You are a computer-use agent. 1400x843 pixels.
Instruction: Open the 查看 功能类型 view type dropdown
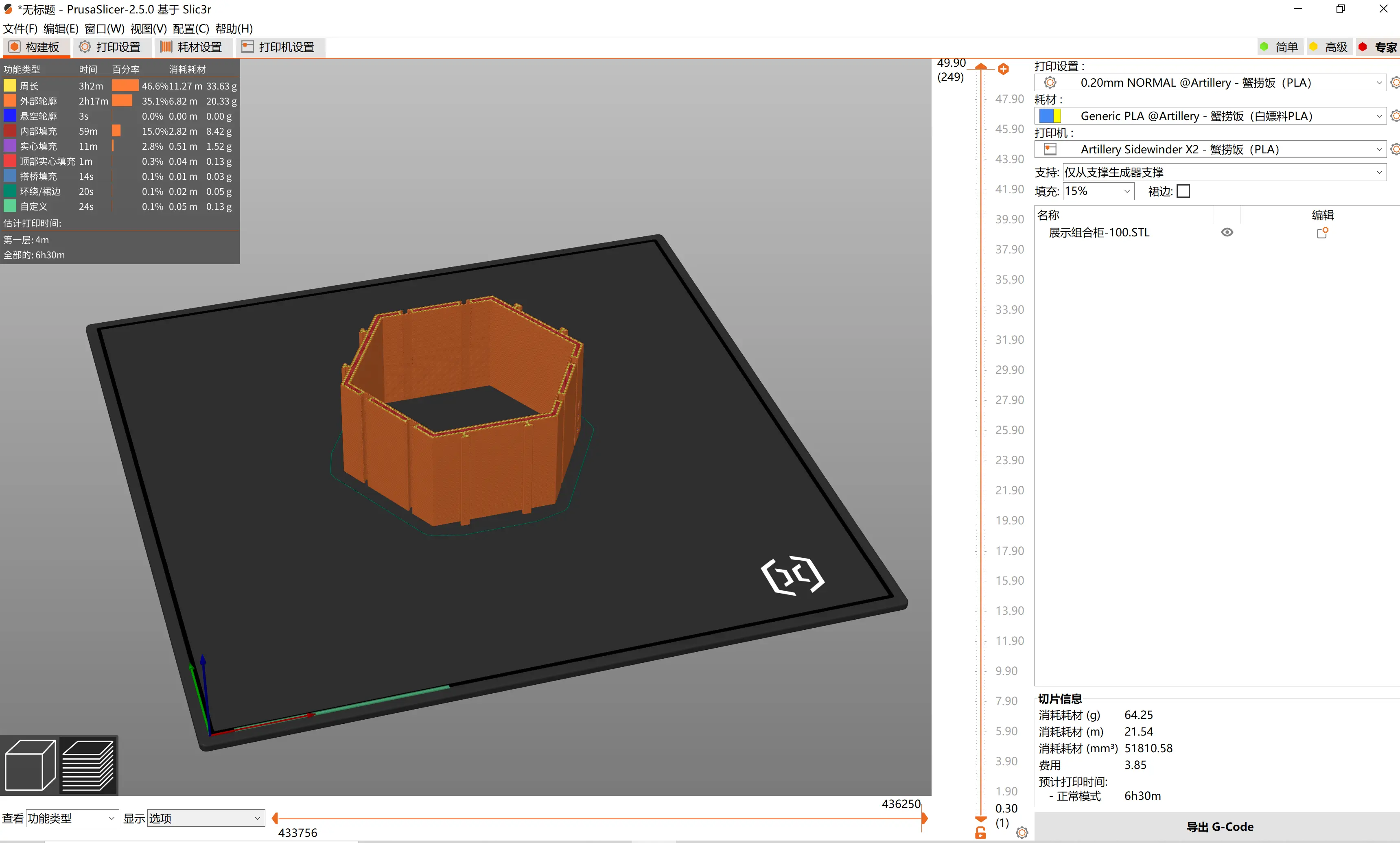point(72,819)
